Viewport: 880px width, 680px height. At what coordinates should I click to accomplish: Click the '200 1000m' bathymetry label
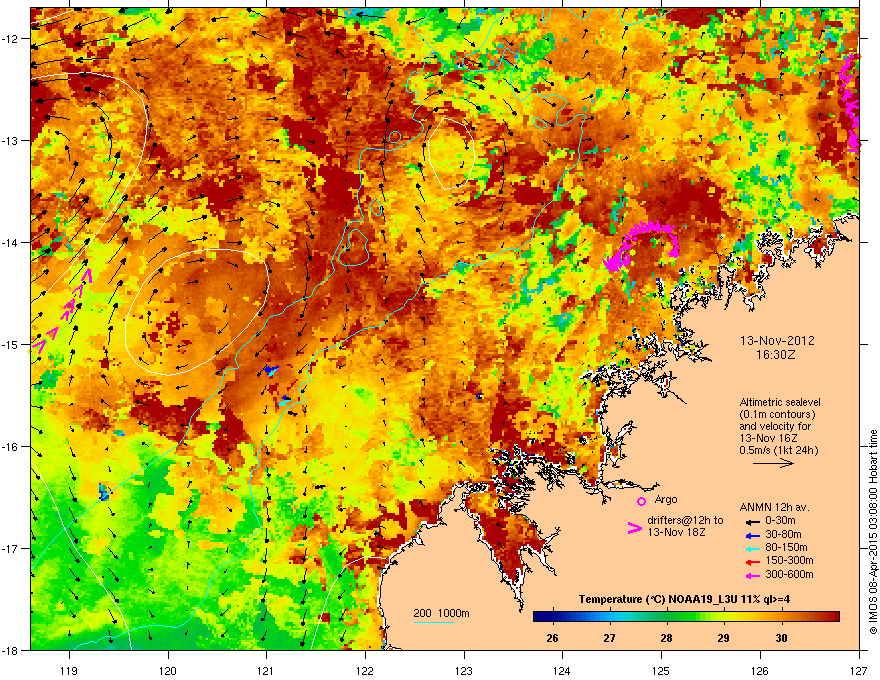click(x=441, y=613)
